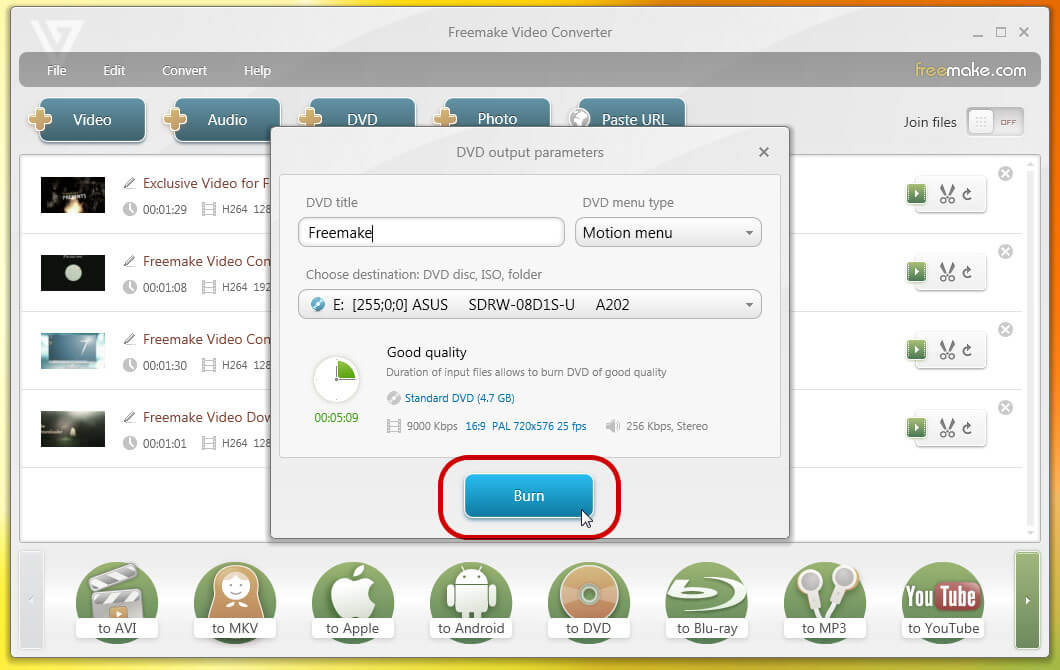
Task: Click the 00:01:30 video thumbnail
Action: 73,350
